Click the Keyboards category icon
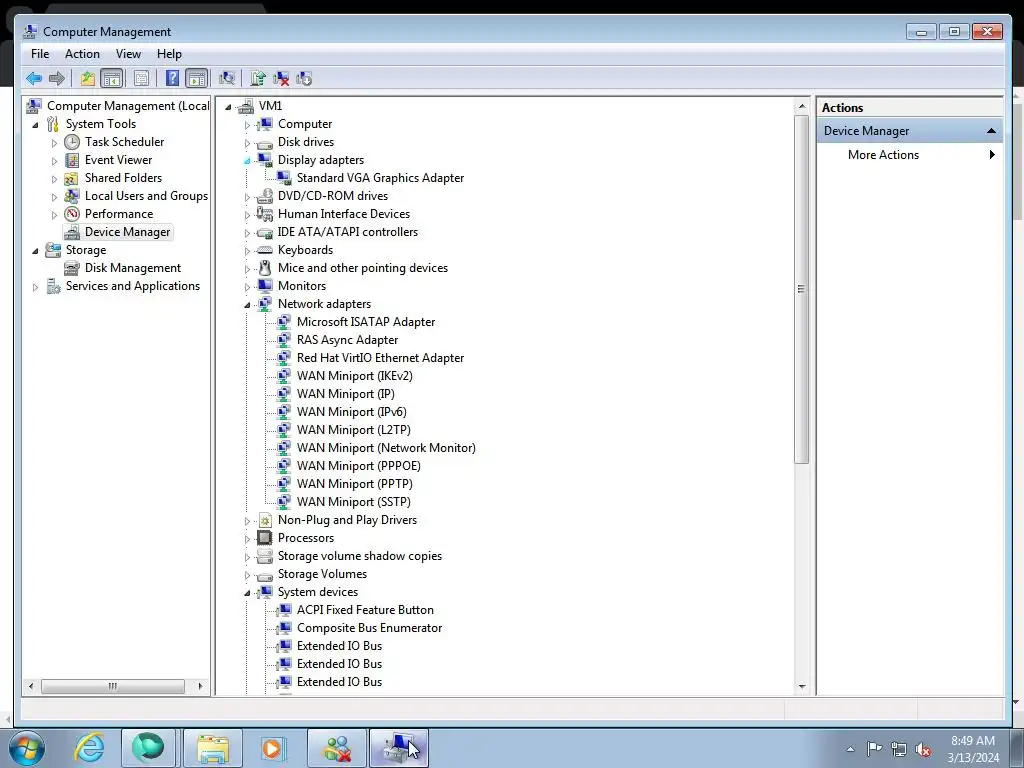This screenshot has height=768, width=1024. pyautogui.click(x=264, y=250)
